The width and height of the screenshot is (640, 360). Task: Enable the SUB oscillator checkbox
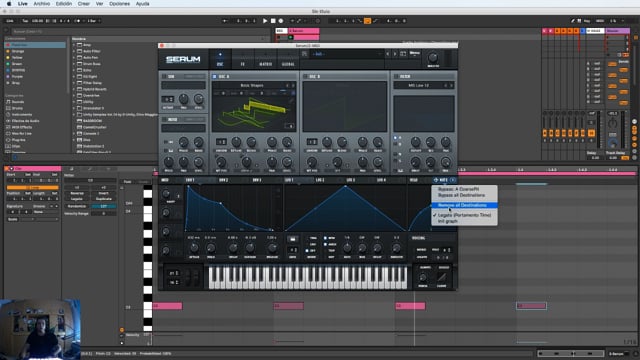(x=164, y=76)
